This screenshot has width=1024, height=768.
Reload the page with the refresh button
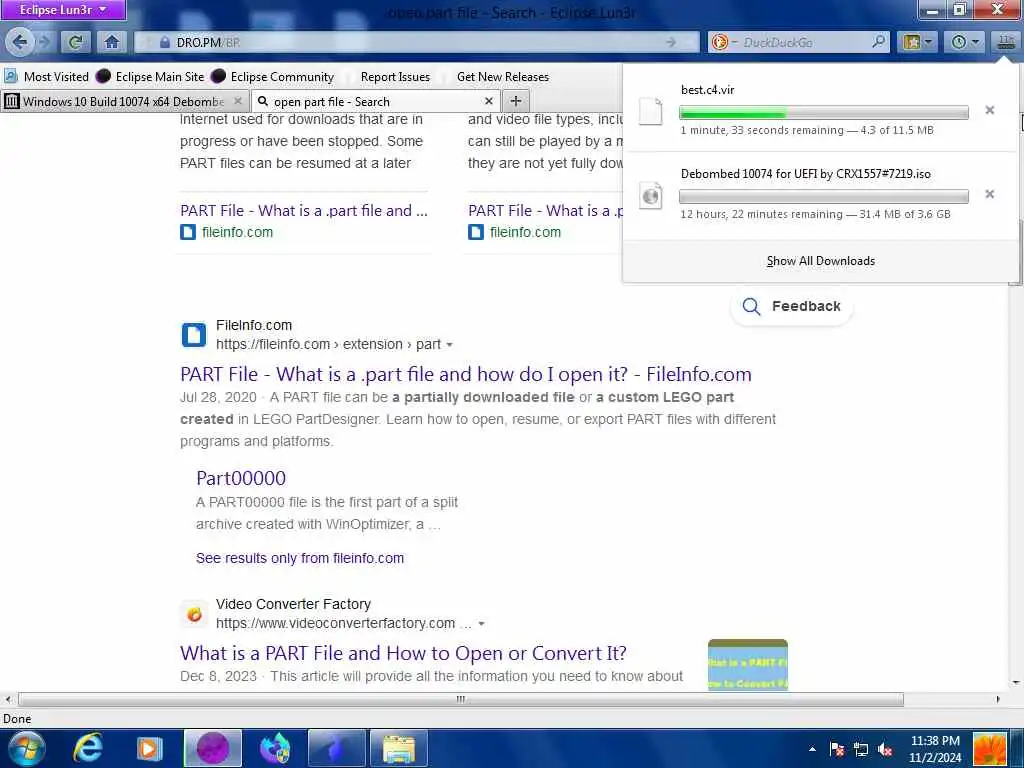point(75,42)
